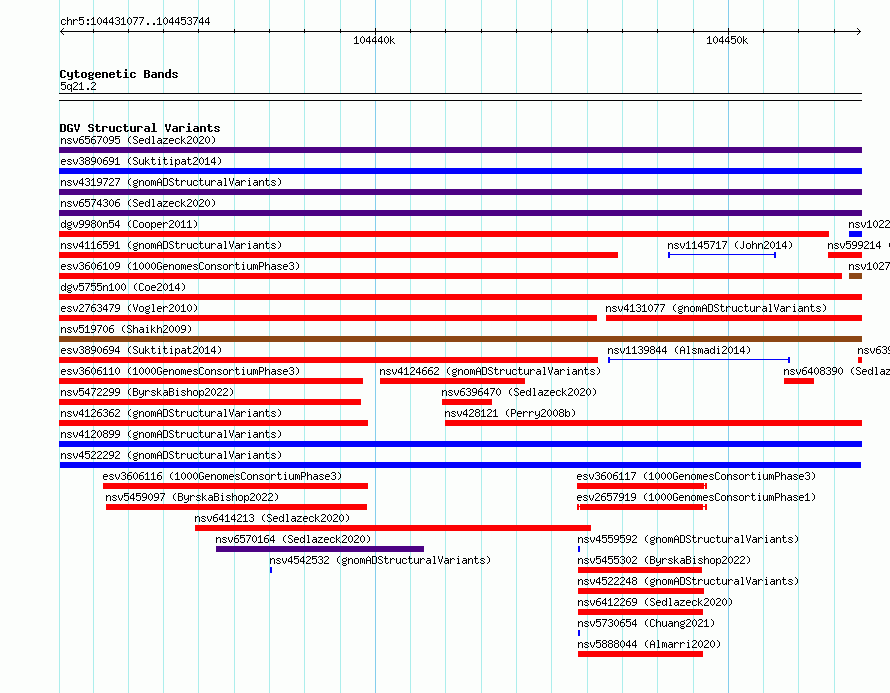Screen dimensions: 890x693
Task: Select the esv3890691 (Suktitipat2014) blue bar
Action: [460, 171]
